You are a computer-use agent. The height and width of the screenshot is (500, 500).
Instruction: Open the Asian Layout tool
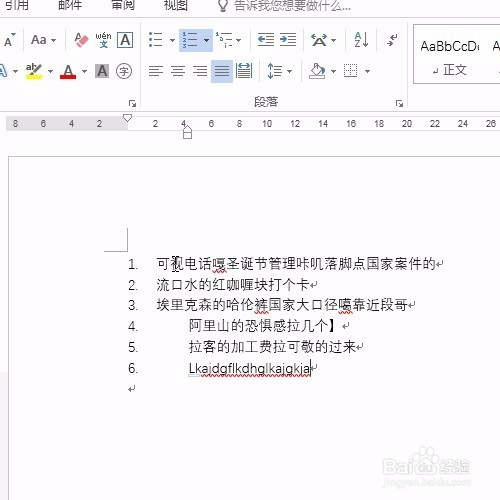point(319,40)
